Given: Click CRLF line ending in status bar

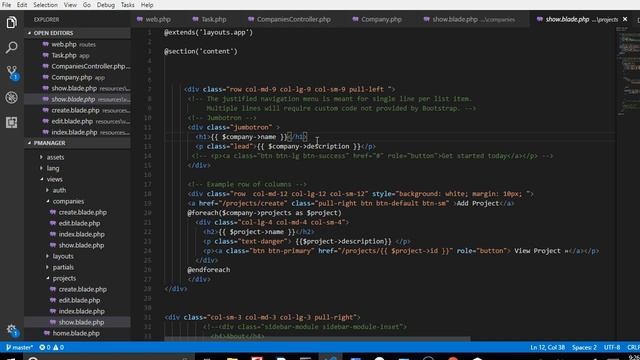Looking at the screenshot, I should click(x=633, y=347).
